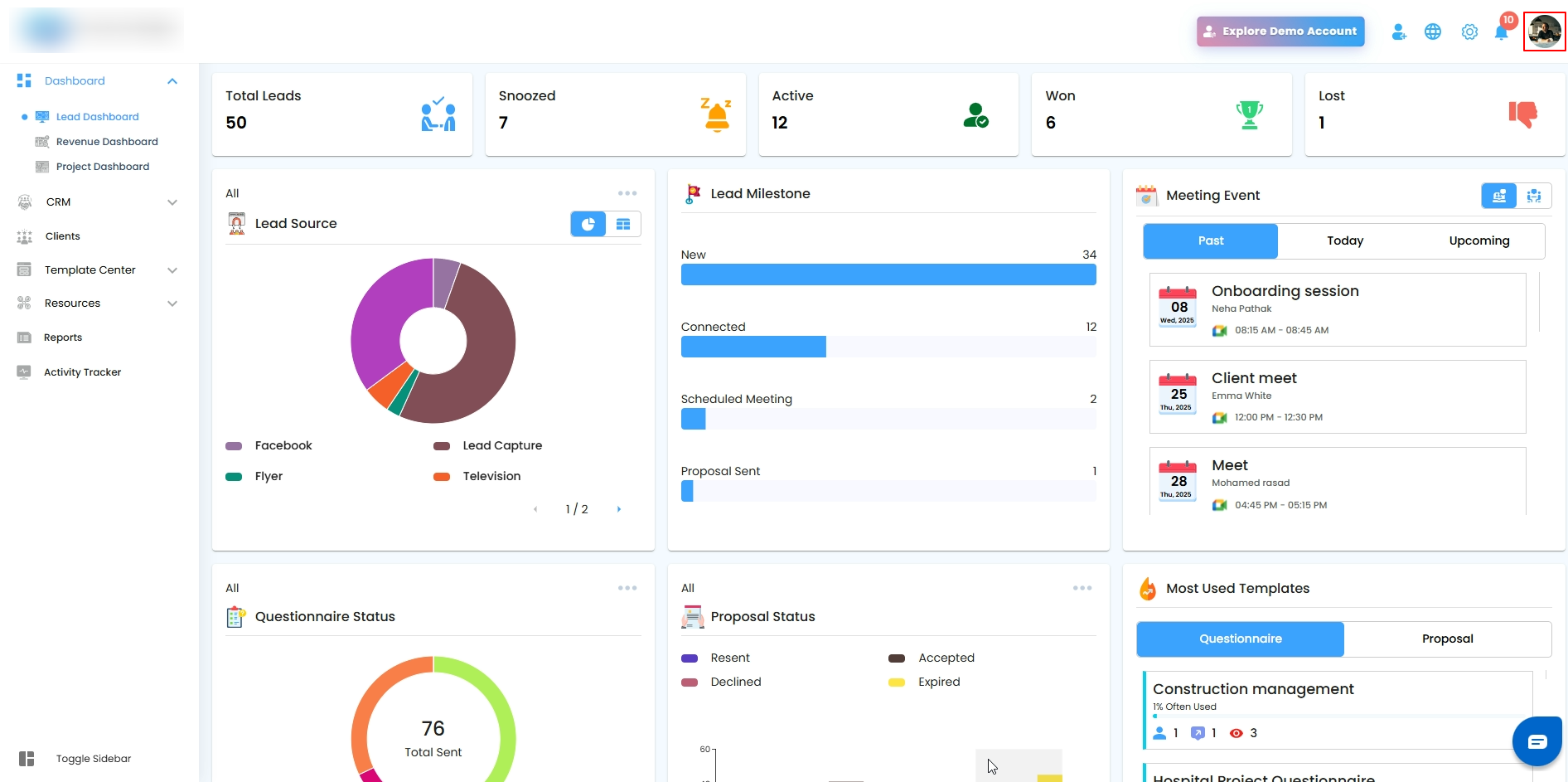Click the add user icon in header
Screen dimensions: 1568x782
1399,32
